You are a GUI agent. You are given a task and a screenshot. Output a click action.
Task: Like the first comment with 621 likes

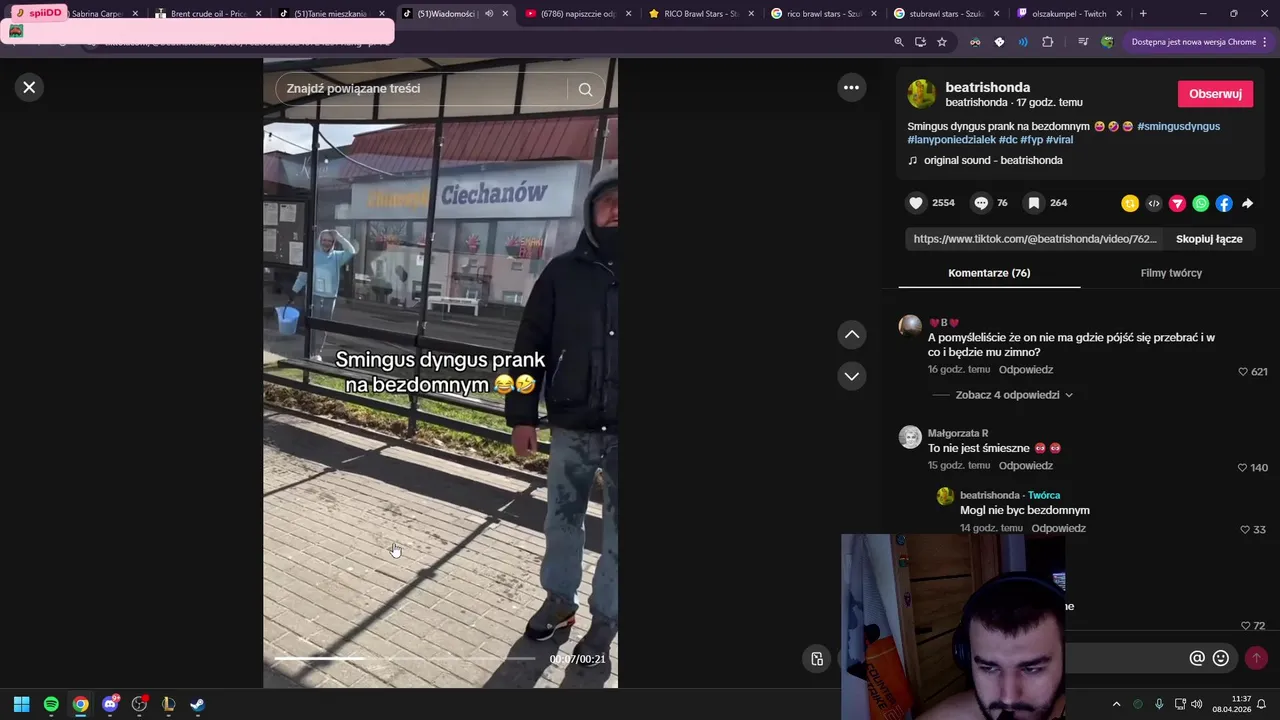click(1243, 372)
